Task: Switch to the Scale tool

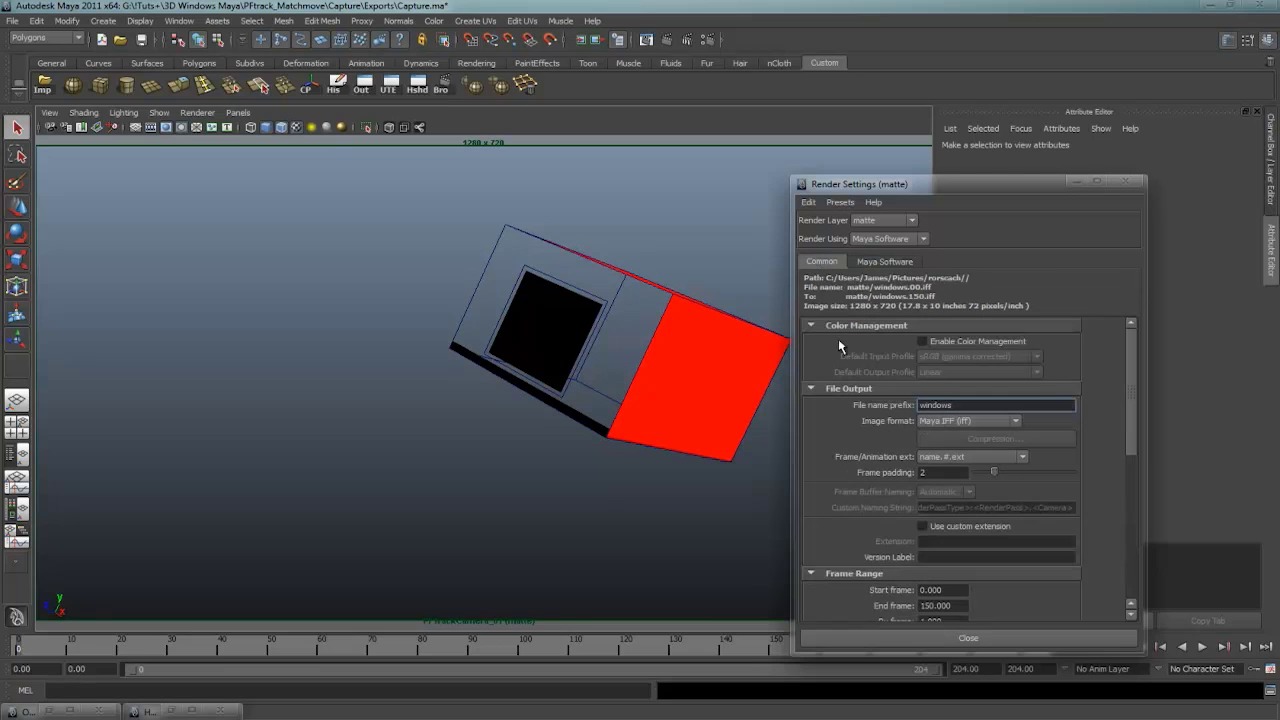Action: 17,260
